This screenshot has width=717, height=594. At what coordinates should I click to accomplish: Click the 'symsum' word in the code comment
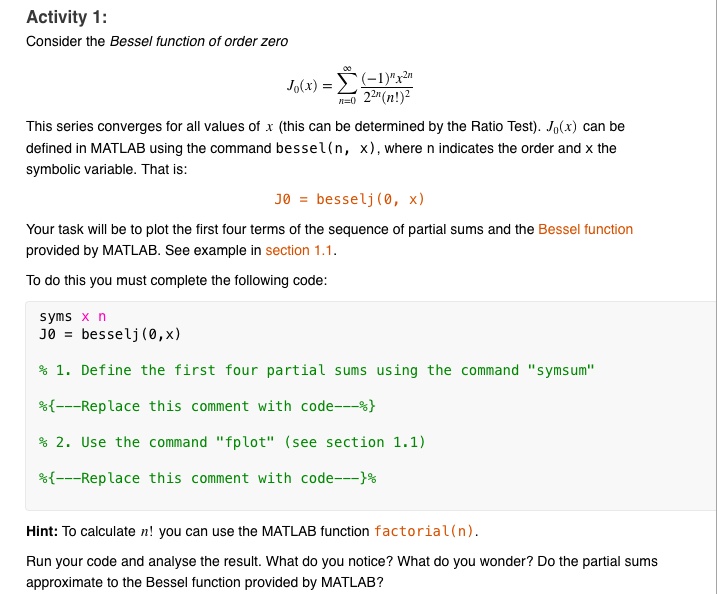561,370
